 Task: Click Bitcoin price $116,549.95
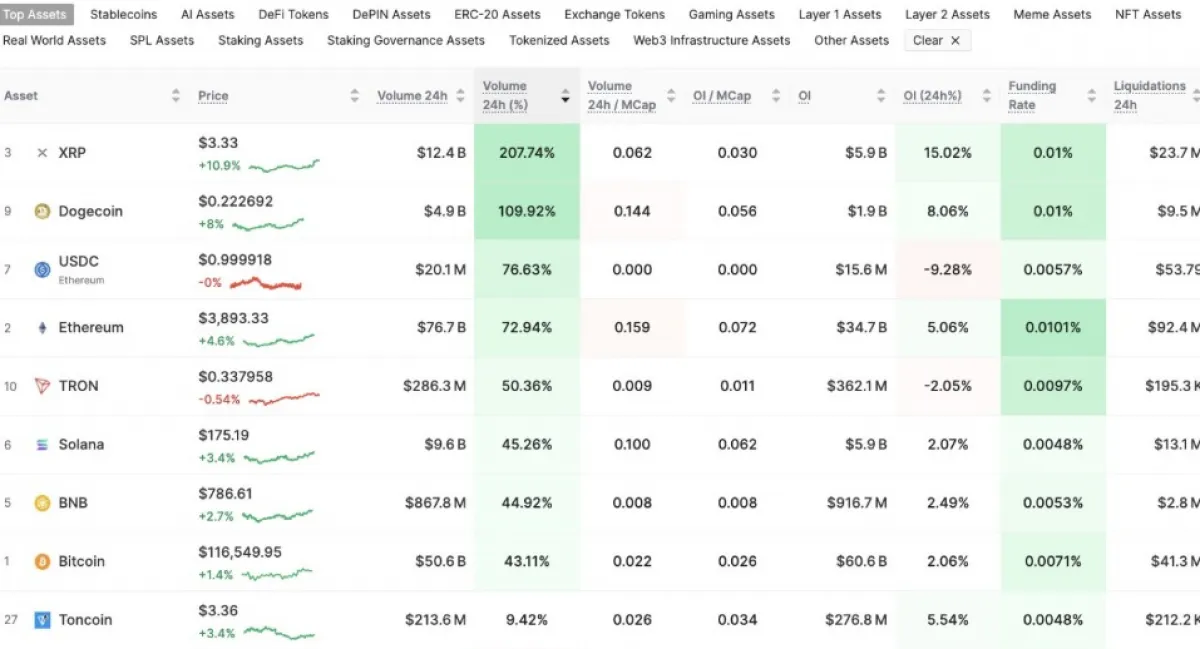[240, 552]
